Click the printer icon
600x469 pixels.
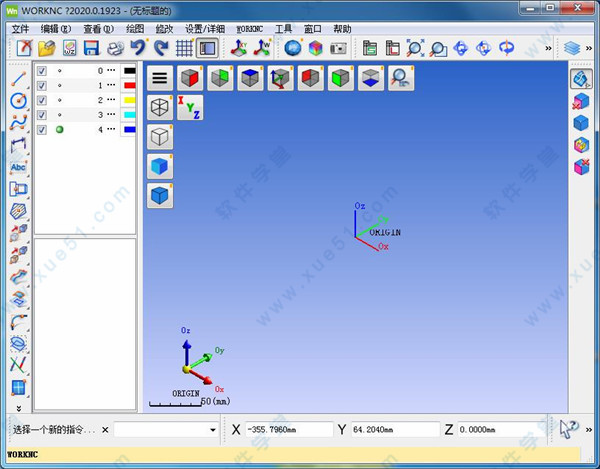(x=115, y=48)
